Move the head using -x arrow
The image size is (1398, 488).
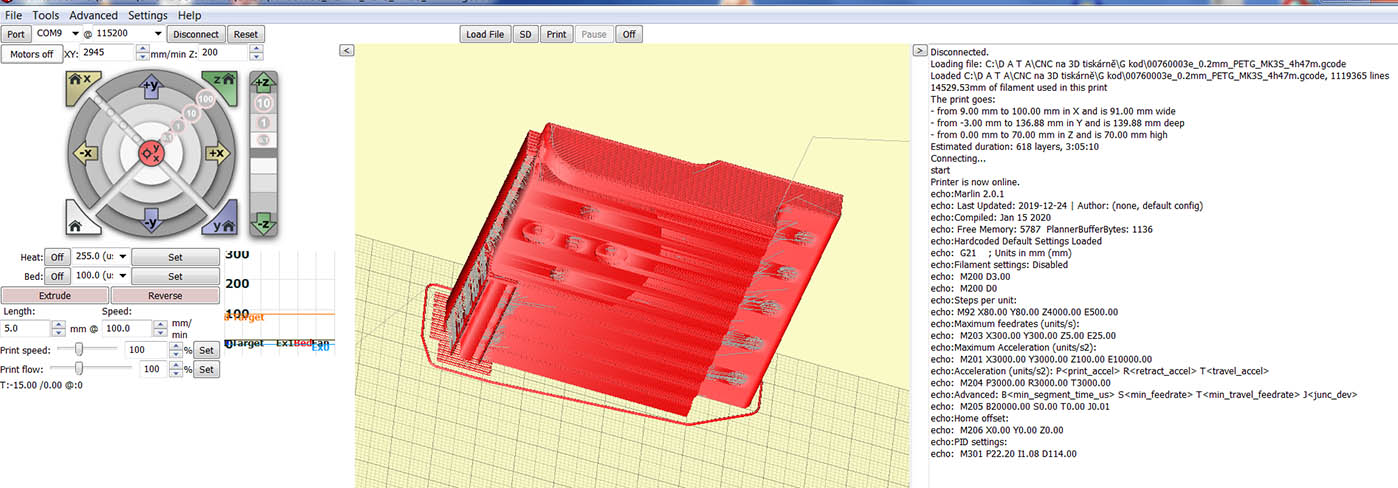(84, 153)
